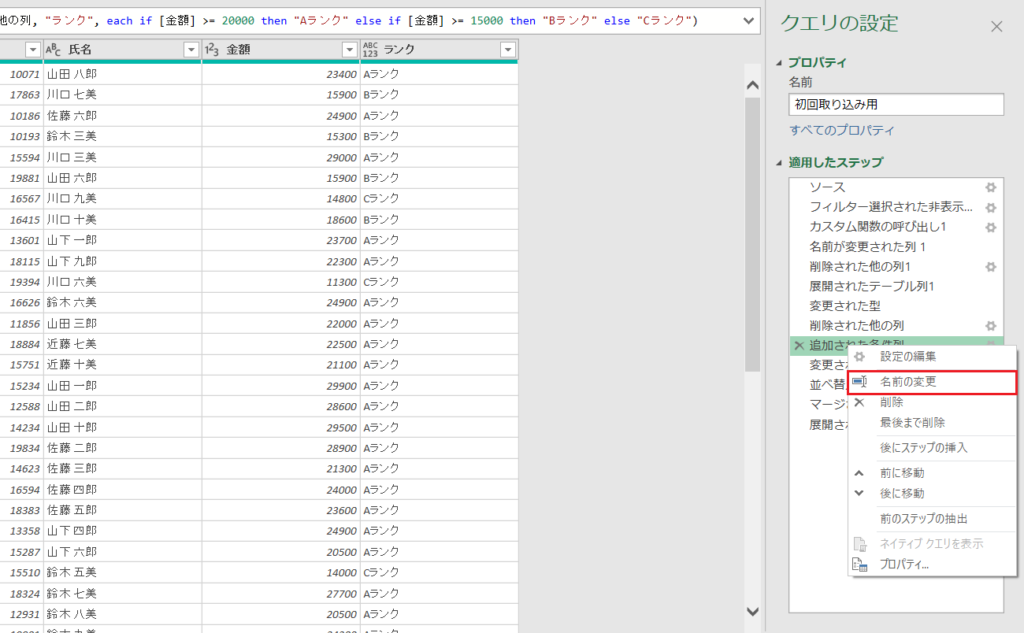Click the query name field showing 初回取り込み用

(895, 105)
